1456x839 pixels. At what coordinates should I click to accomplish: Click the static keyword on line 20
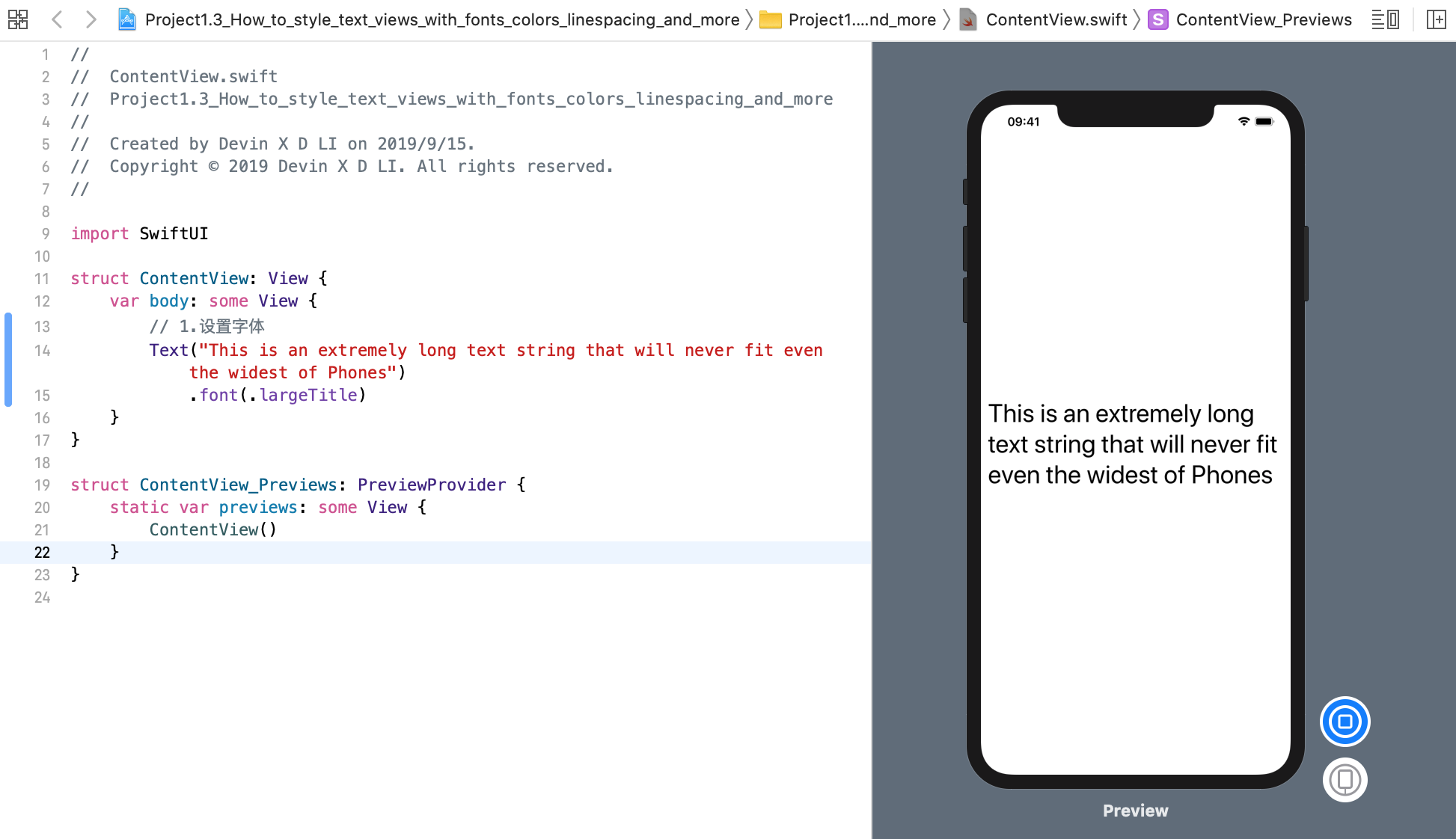tap(139, 507)
